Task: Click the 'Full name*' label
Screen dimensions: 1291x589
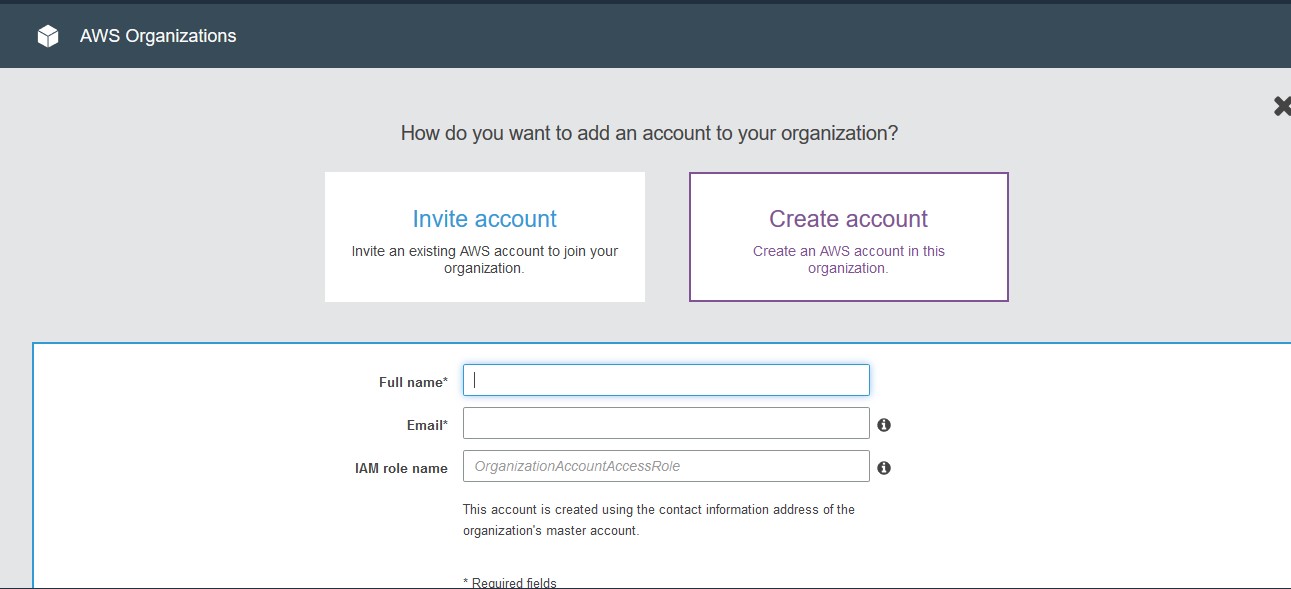Action: coord(413,382)
